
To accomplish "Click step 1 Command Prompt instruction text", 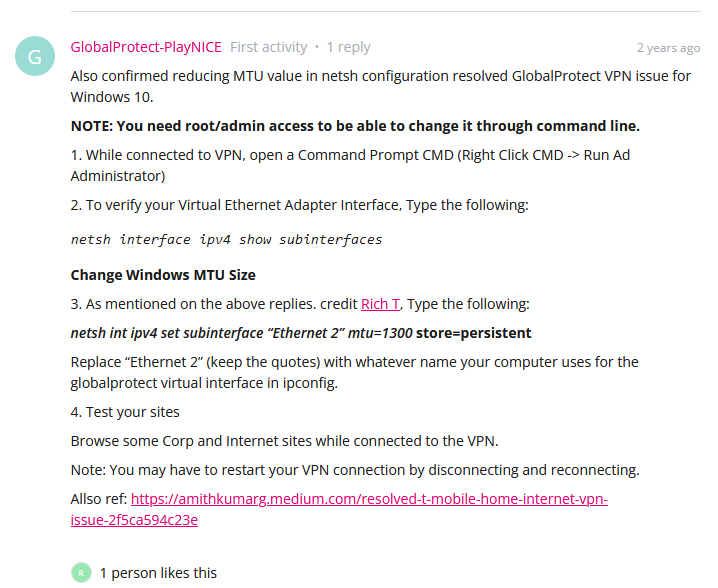I will point(350,165).
